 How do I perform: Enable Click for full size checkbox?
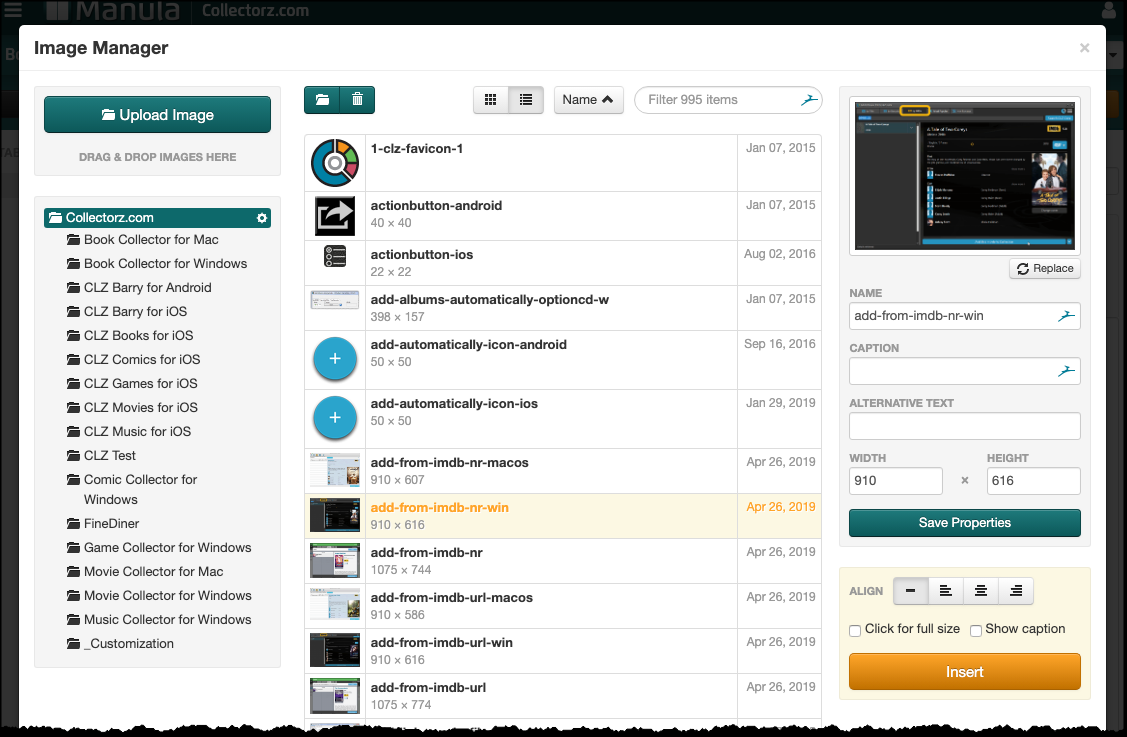click(x=855, y=631)
